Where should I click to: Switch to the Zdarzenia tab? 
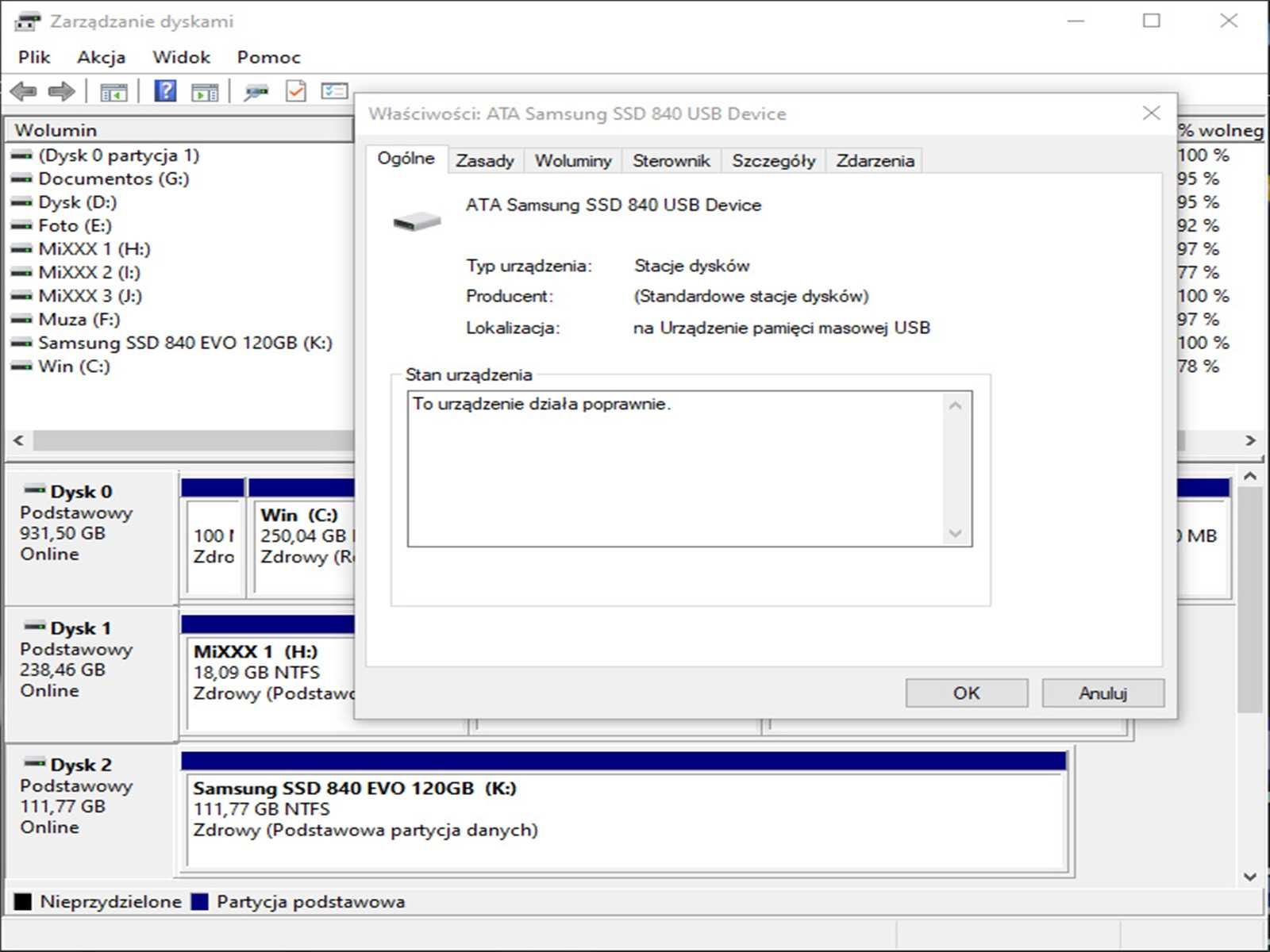tap(875, 161)
